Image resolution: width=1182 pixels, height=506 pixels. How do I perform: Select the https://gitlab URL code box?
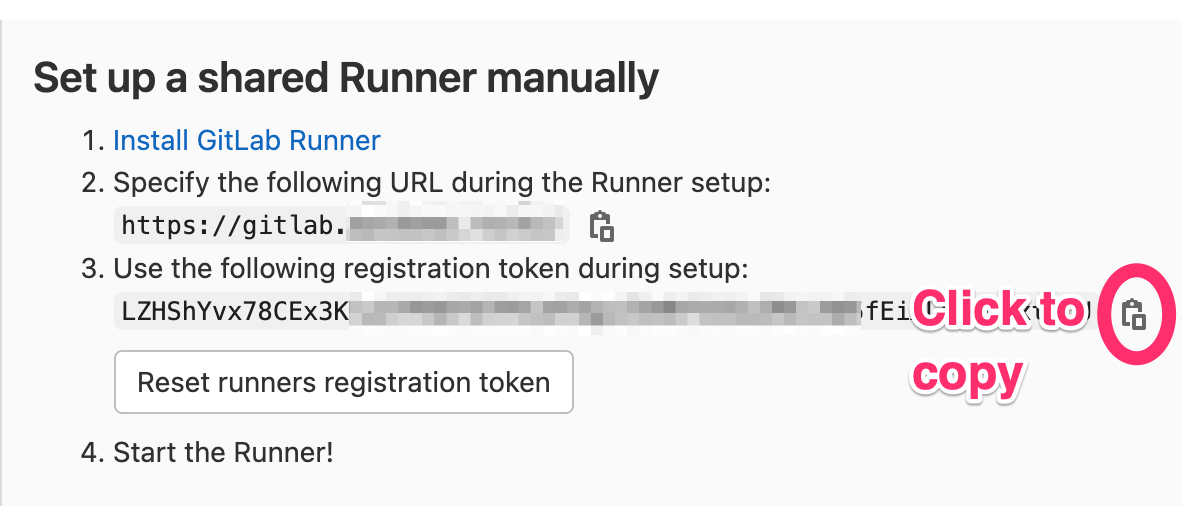(x=341, y=225)
